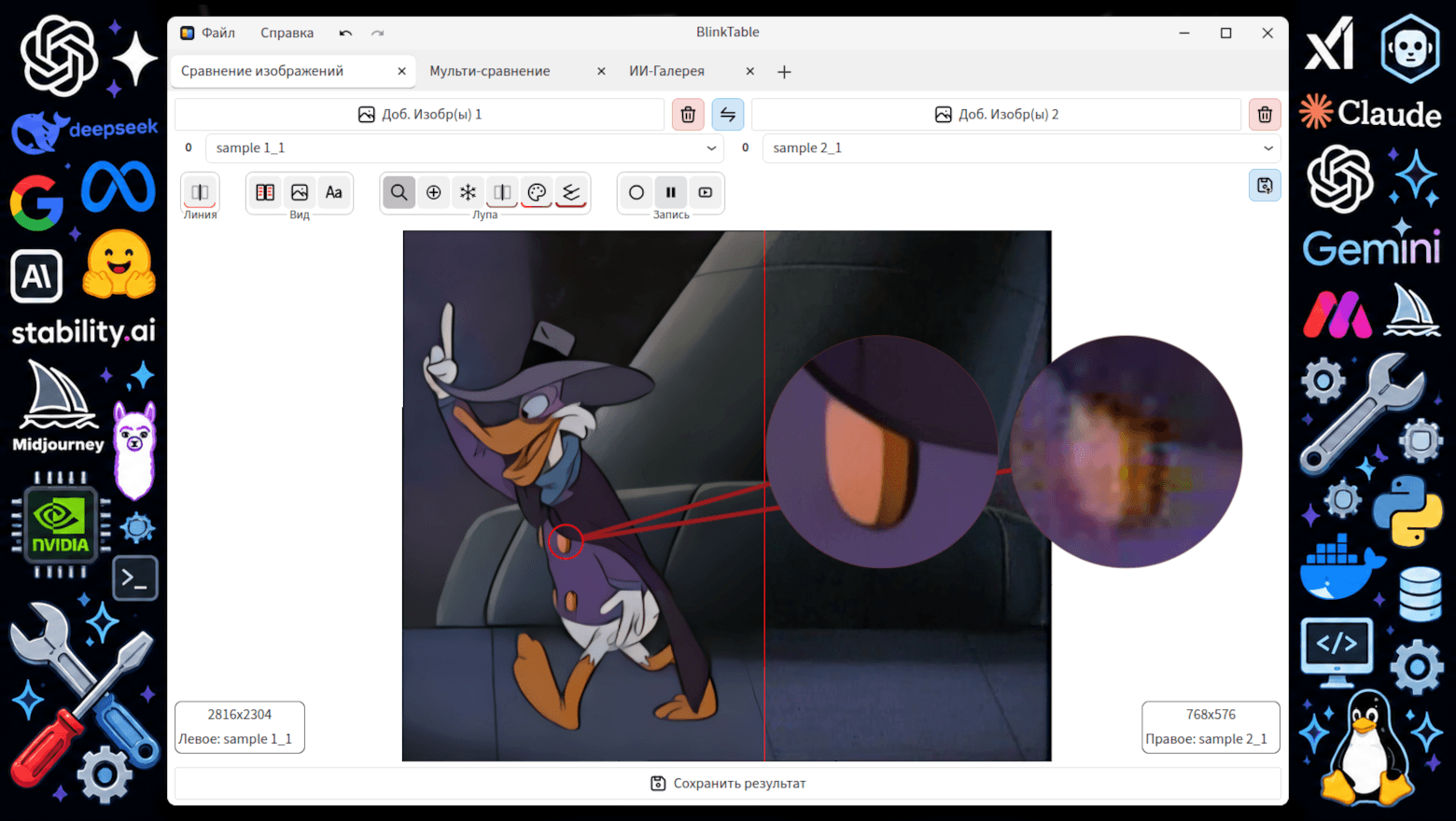
Task: Click the Aa text icon in Вид
Action: (x=333, y=192)
